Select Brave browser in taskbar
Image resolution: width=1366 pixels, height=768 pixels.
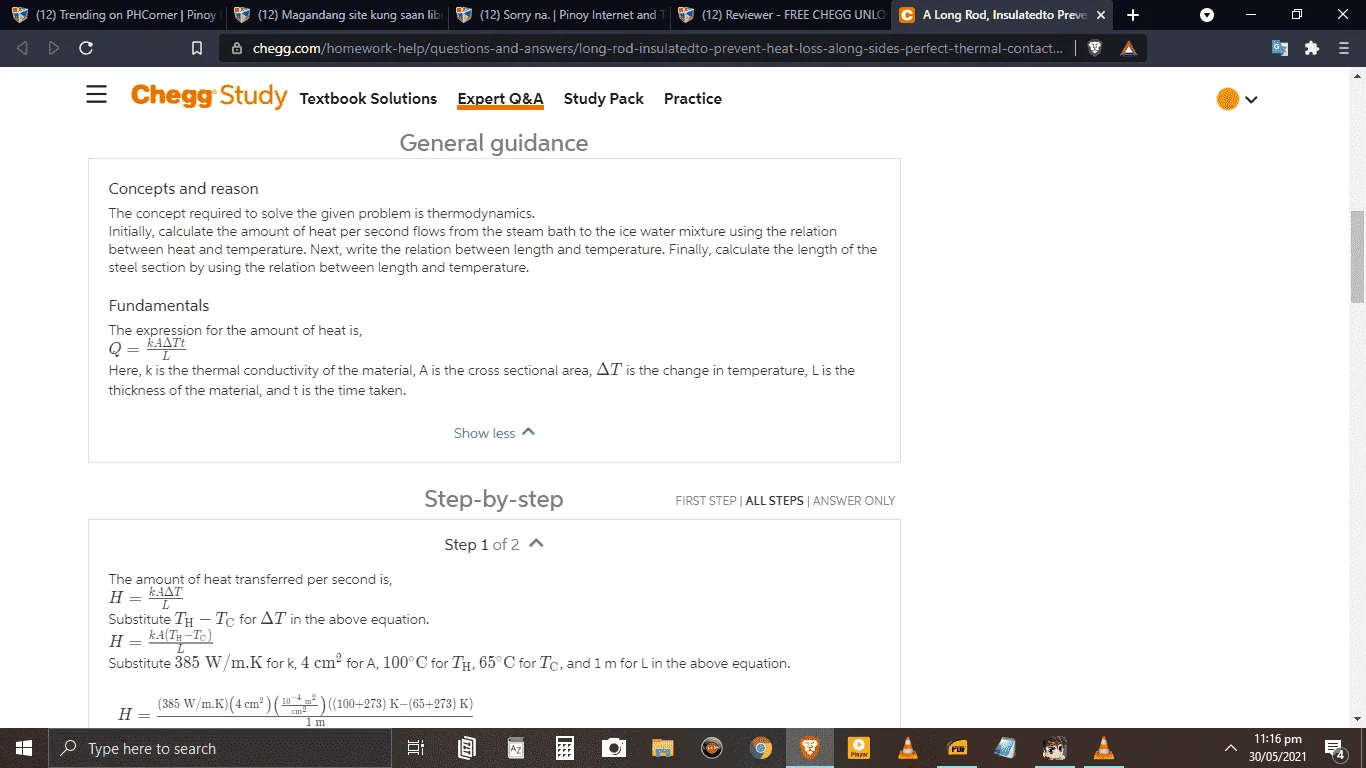pos(810,748)
